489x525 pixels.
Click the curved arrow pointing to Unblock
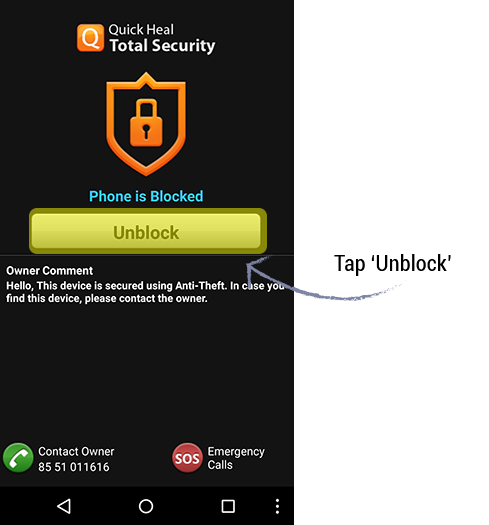(x=323, y=278)
